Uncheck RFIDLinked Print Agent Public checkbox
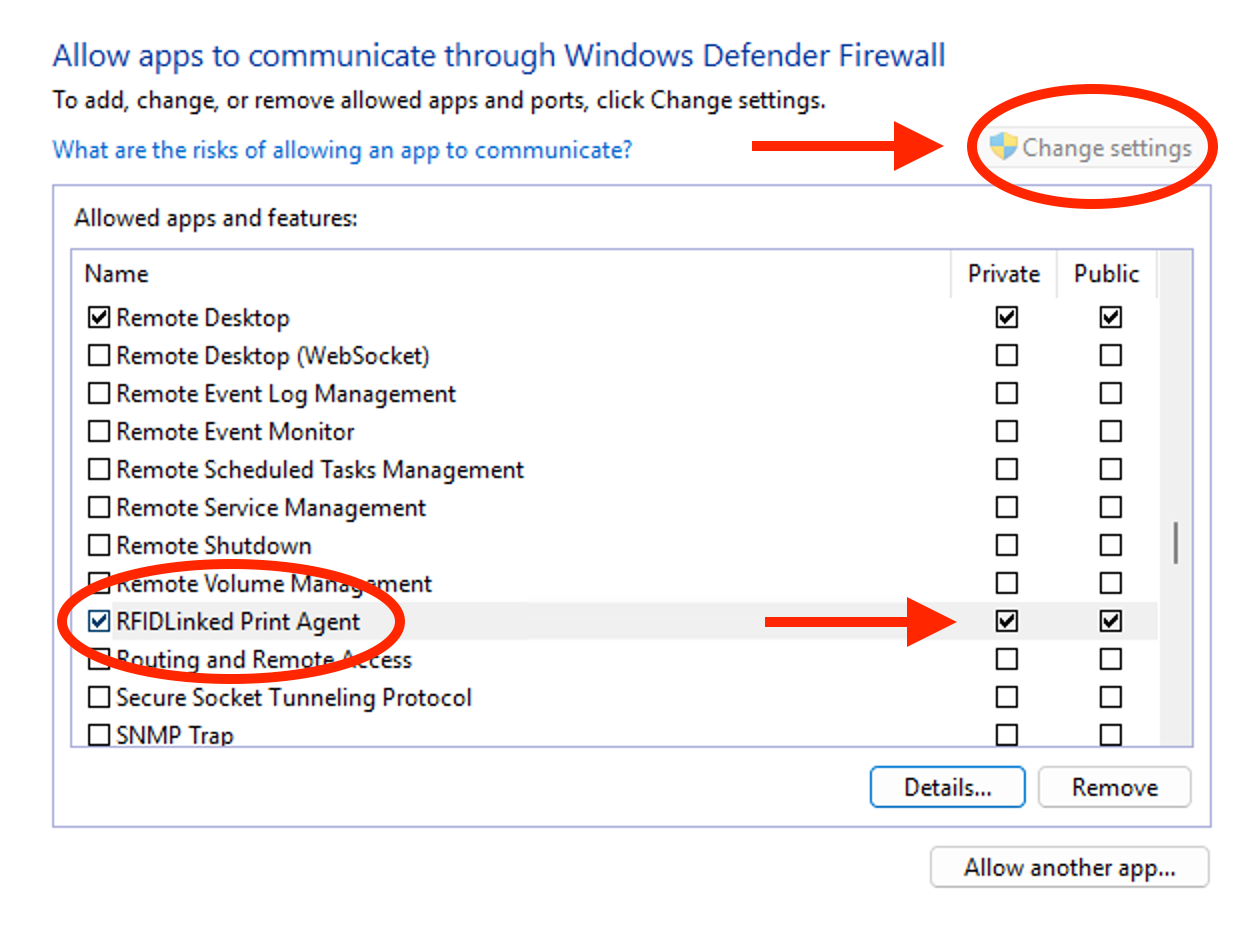Image resolution: width=1248 pixels, height=928 pixels. [1110, 622]
